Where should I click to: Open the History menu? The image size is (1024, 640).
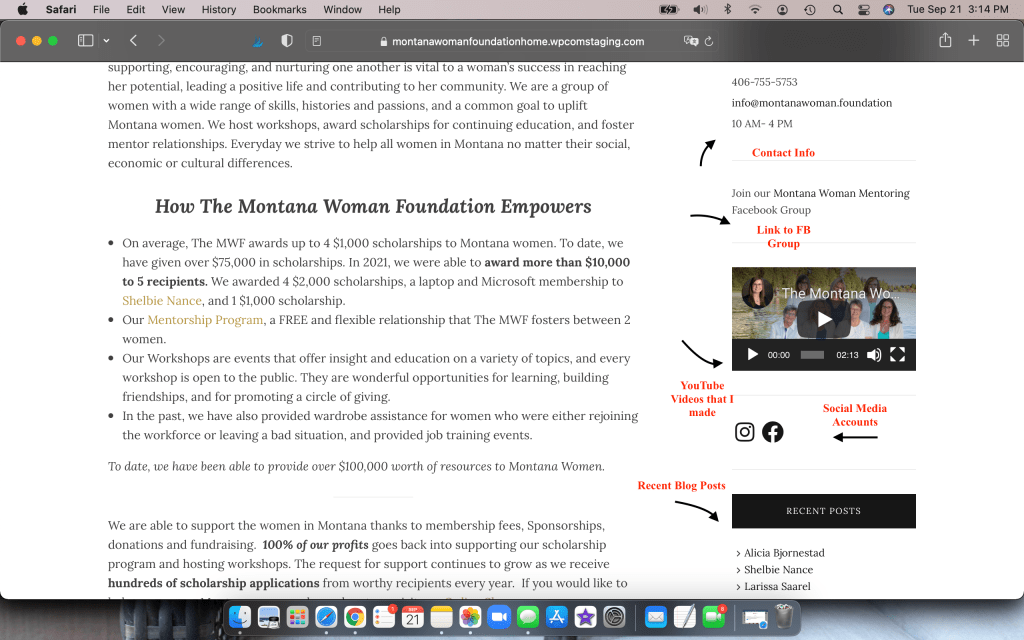point(219,10)
